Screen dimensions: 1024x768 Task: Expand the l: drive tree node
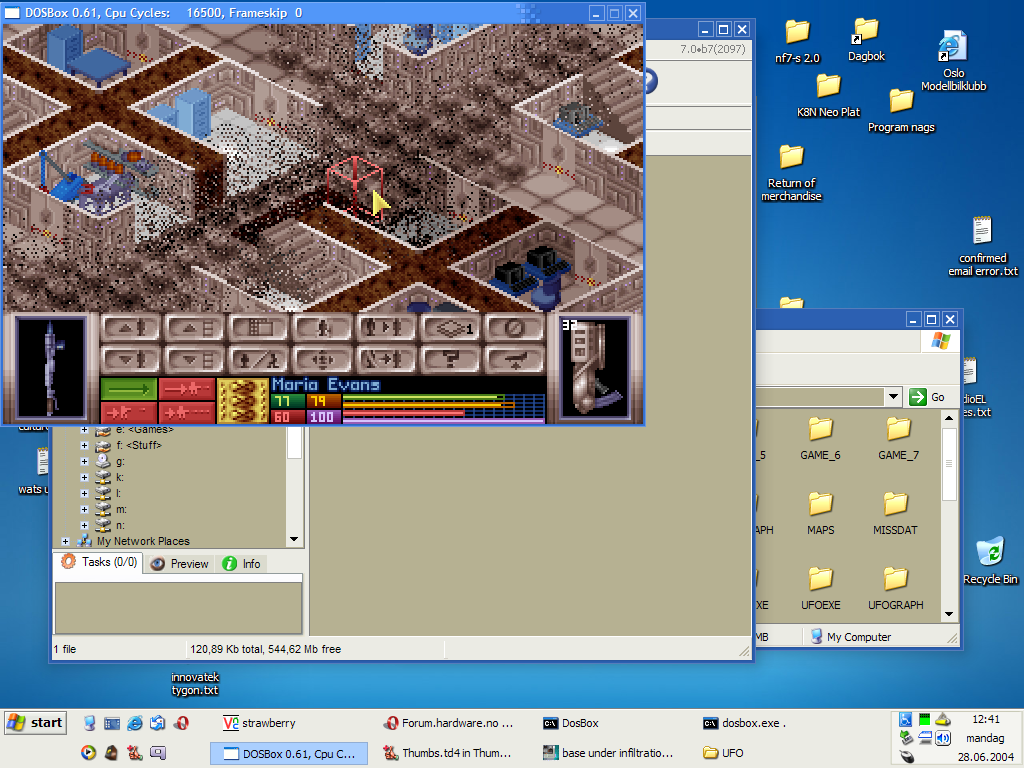click(84, 493)
